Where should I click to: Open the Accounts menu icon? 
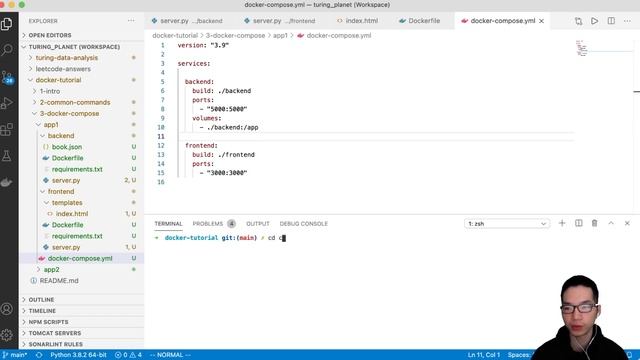(x=7, y=309)
